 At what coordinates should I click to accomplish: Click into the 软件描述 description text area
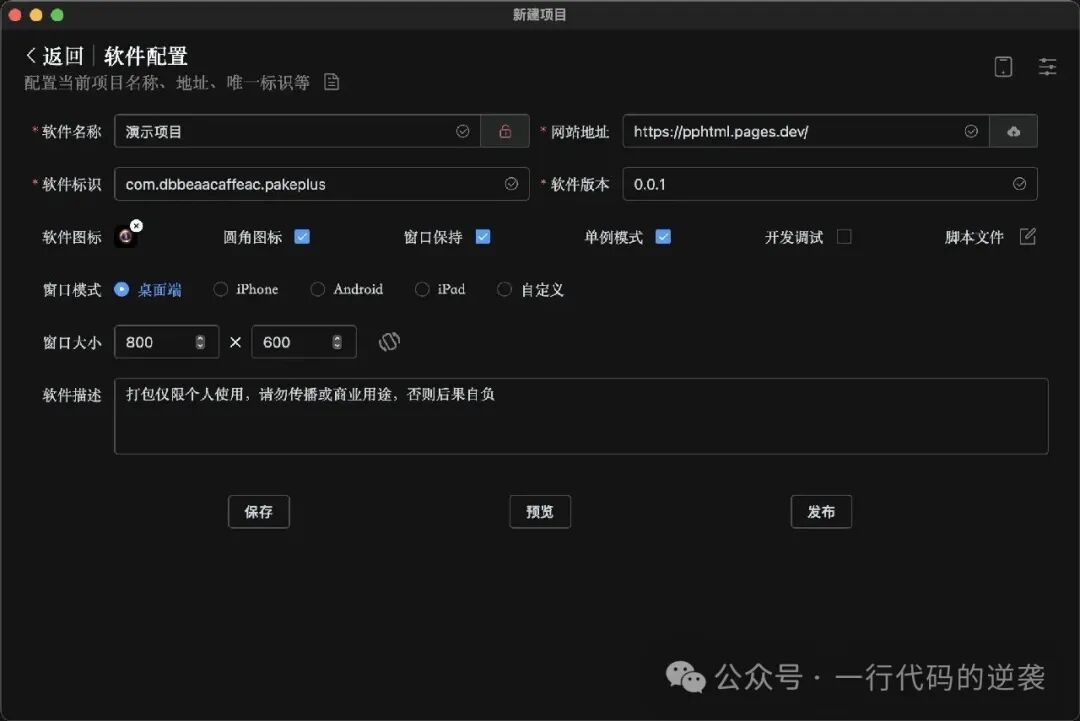point(580,416)
